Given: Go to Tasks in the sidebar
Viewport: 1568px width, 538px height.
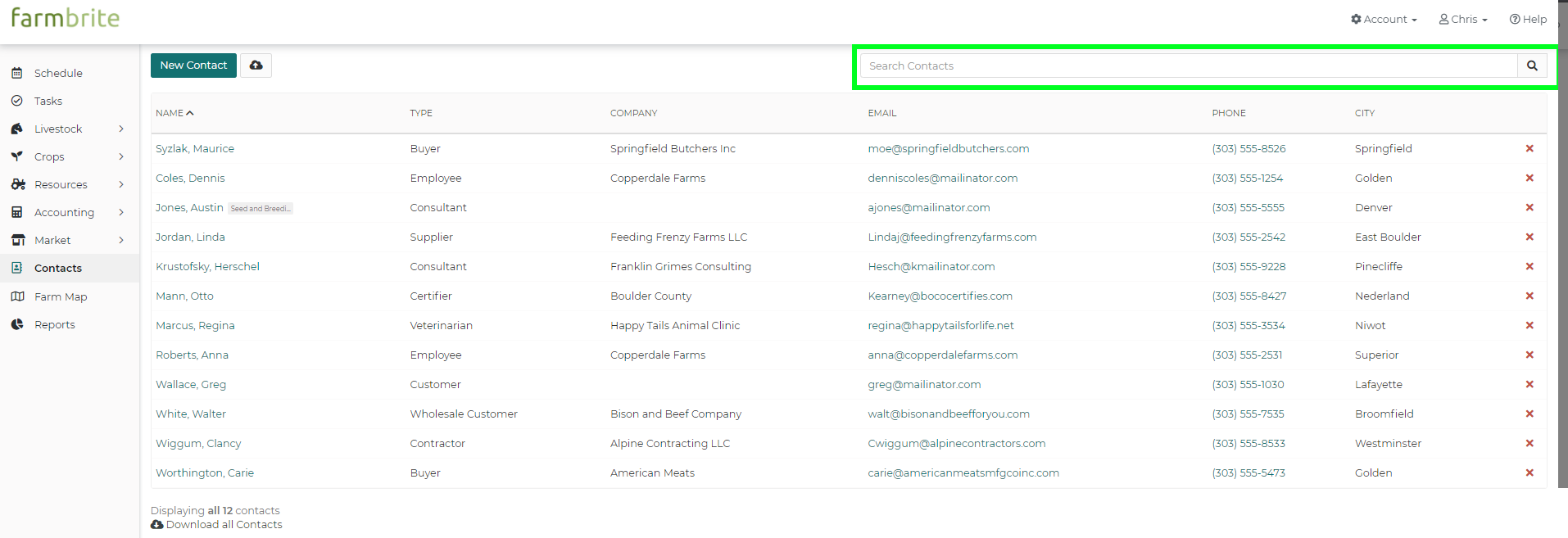Looking at the screenshot, I should pos(48,101).
